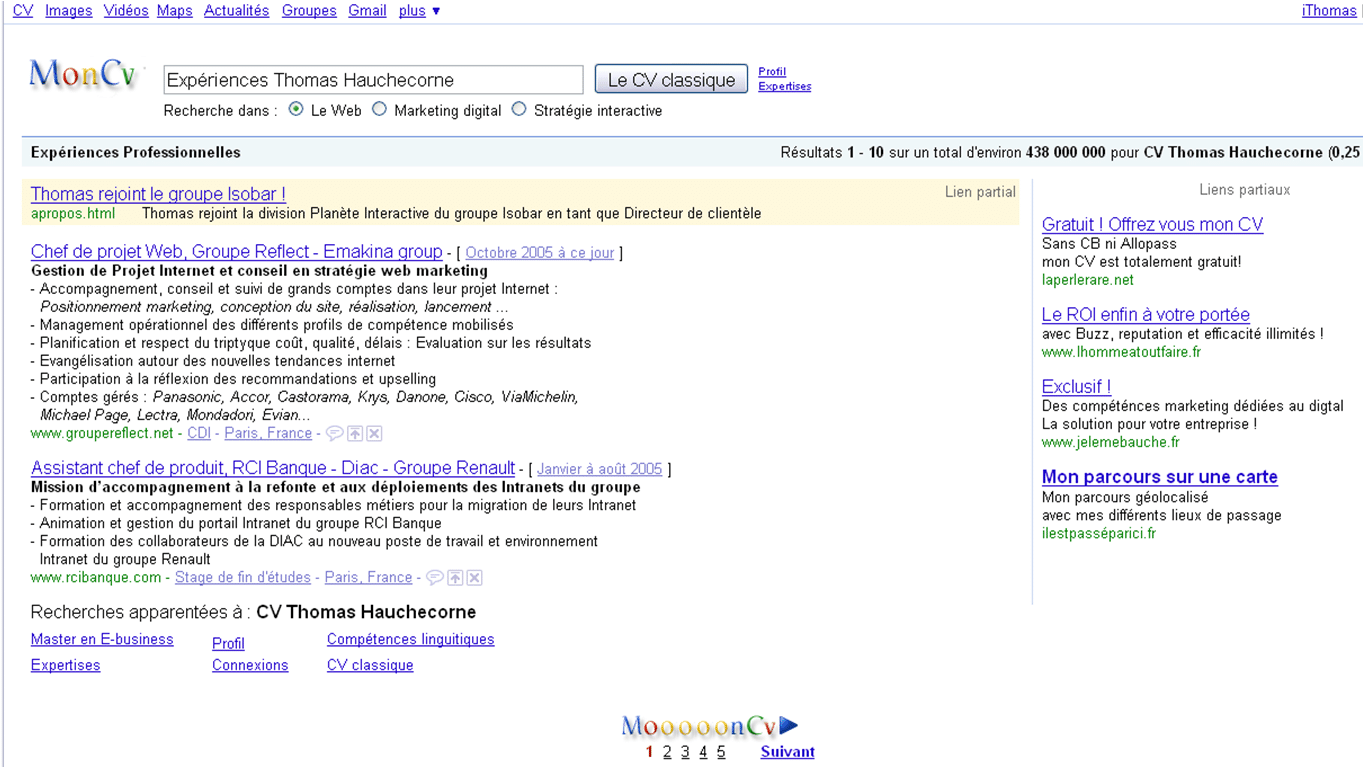This screenshot has width=1364, height=768.
Task: Select the 'Stratégie interactive' radio button
Action: point(518,109)
